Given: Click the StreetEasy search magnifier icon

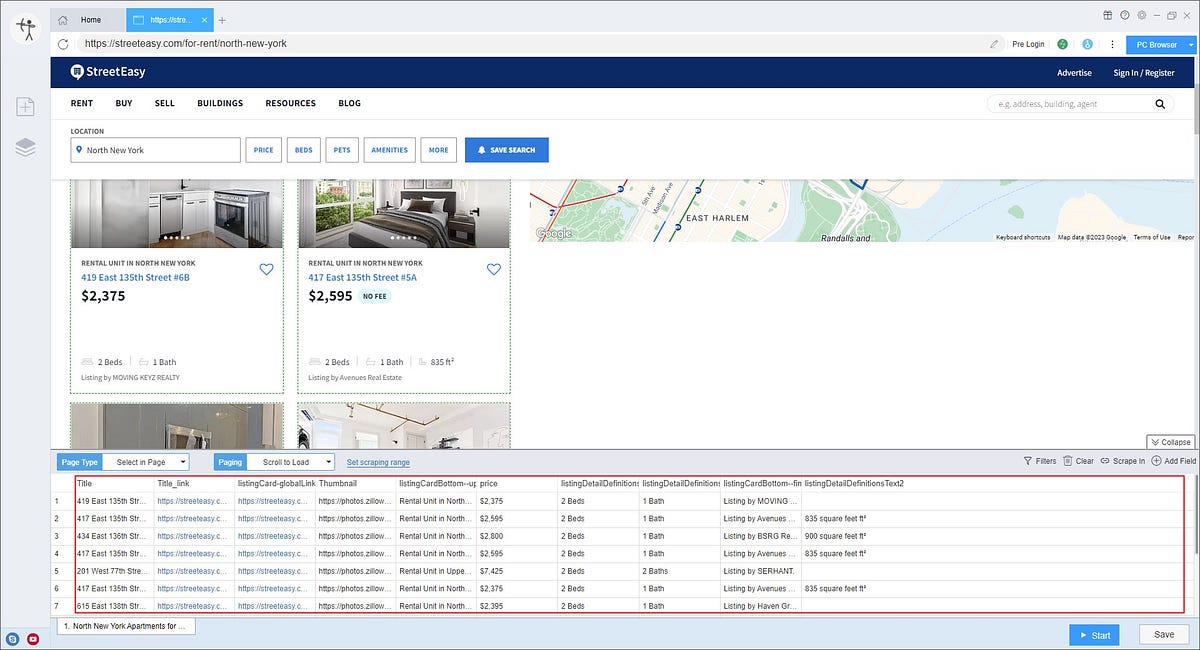Looking at the screenshot, I should pos(1160,103).
